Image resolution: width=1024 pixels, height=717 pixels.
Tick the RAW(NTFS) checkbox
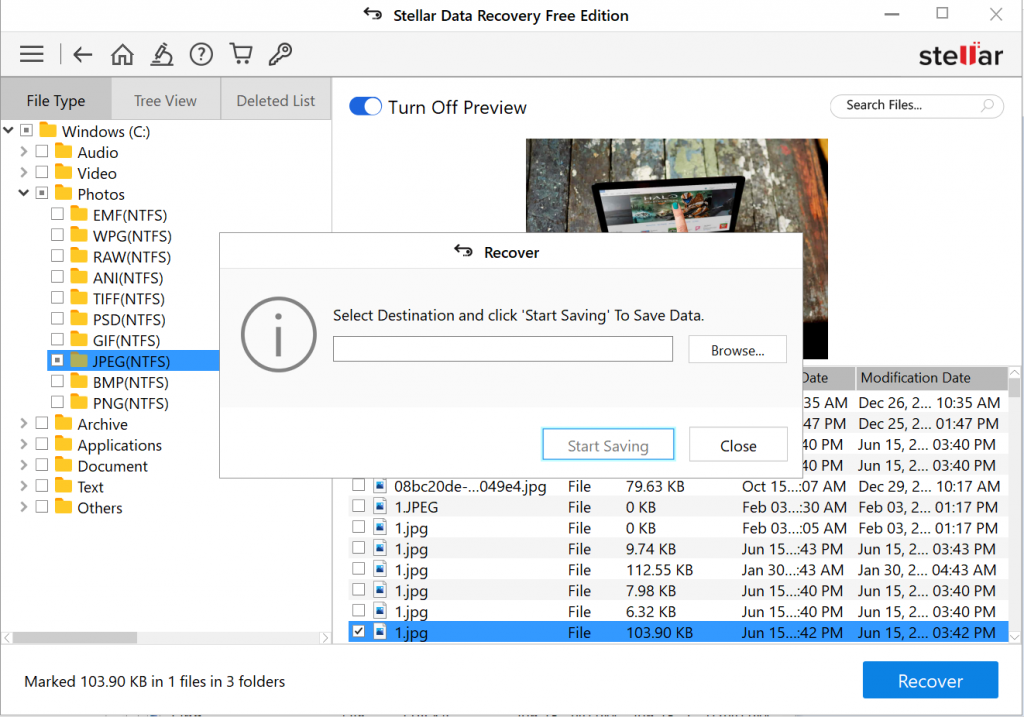pyautogui.click(x=57, y=256)
